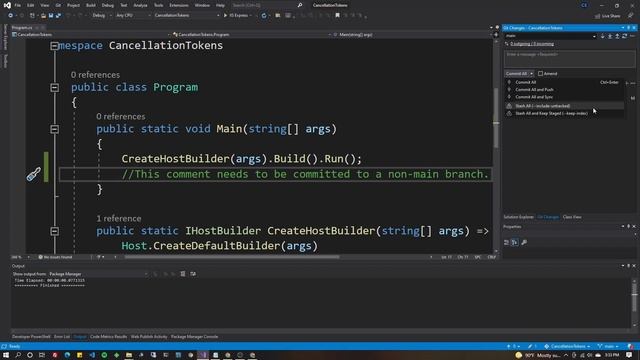Click the outgoing / incoming commits link
The image size is (640, 360).
(x=532, y=44)
